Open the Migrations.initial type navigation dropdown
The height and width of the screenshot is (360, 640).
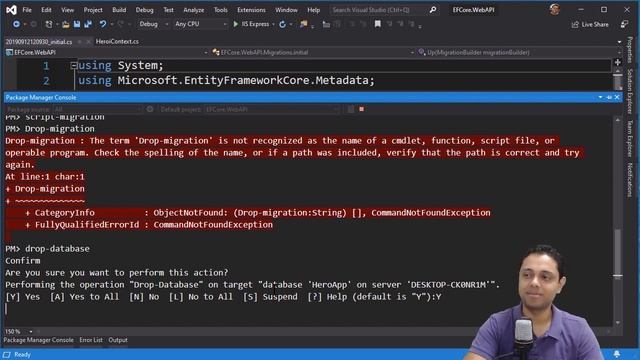[313, 52]
